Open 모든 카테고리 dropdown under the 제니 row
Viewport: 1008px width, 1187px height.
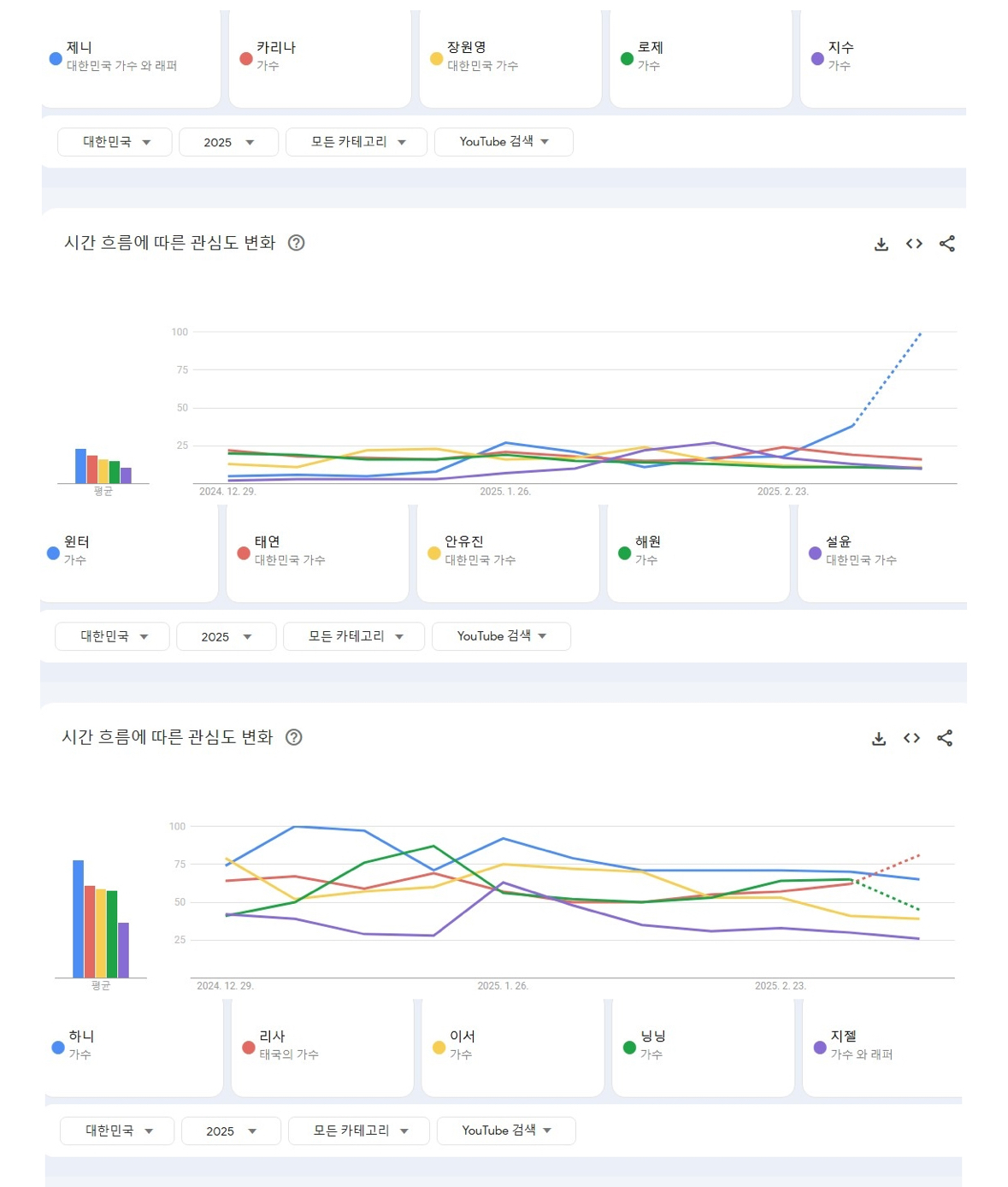point(356,142)
